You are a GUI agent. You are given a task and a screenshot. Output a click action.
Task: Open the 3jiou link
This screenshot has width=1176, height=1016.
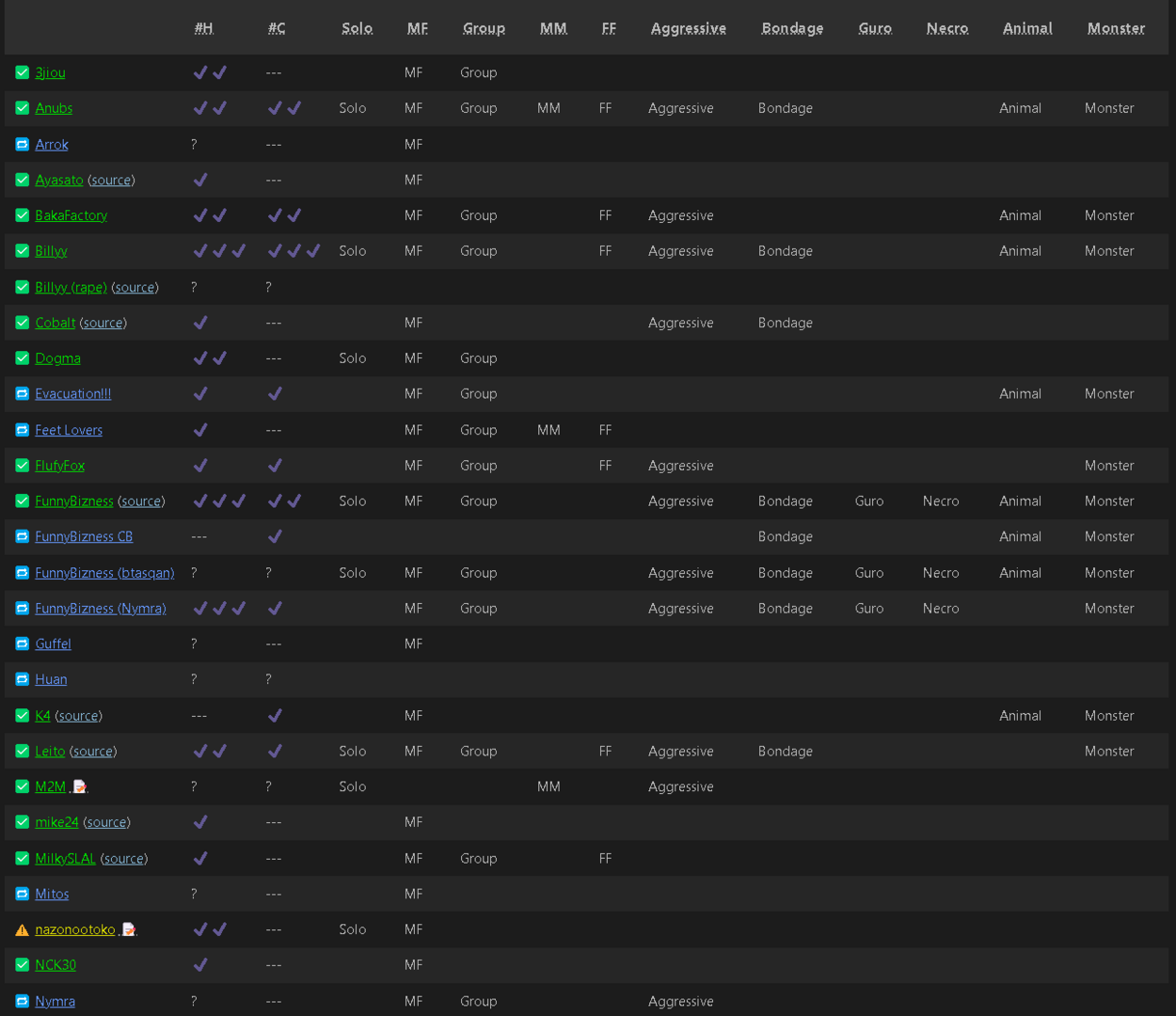coord(50,72)
